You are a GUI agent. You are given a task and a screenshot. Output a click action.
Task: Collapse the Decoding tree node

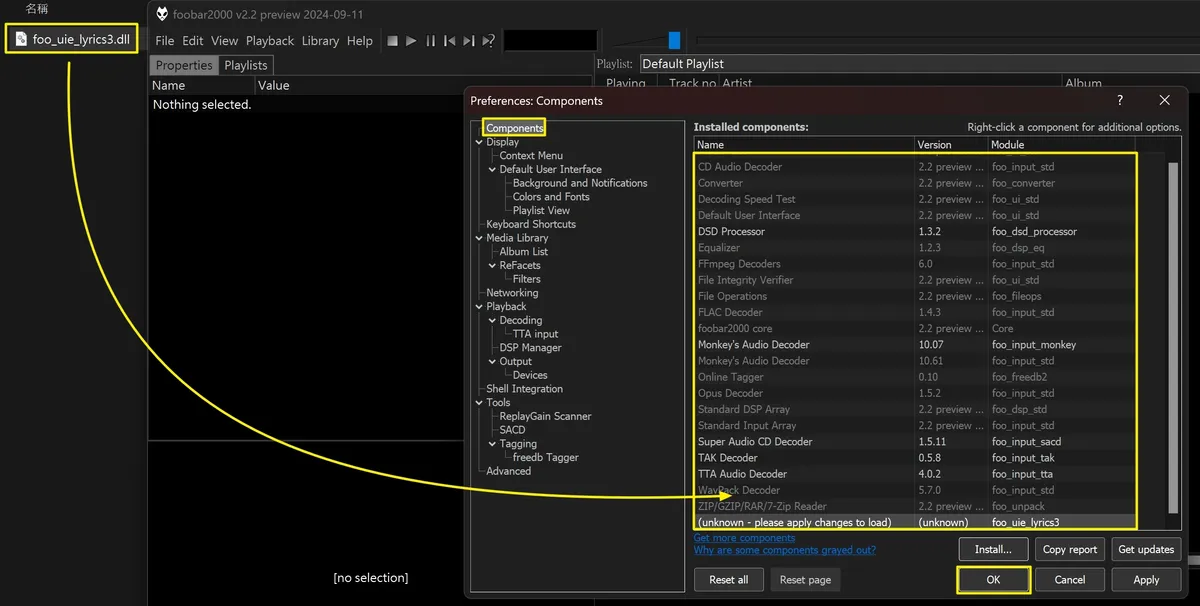coord(493,320)
